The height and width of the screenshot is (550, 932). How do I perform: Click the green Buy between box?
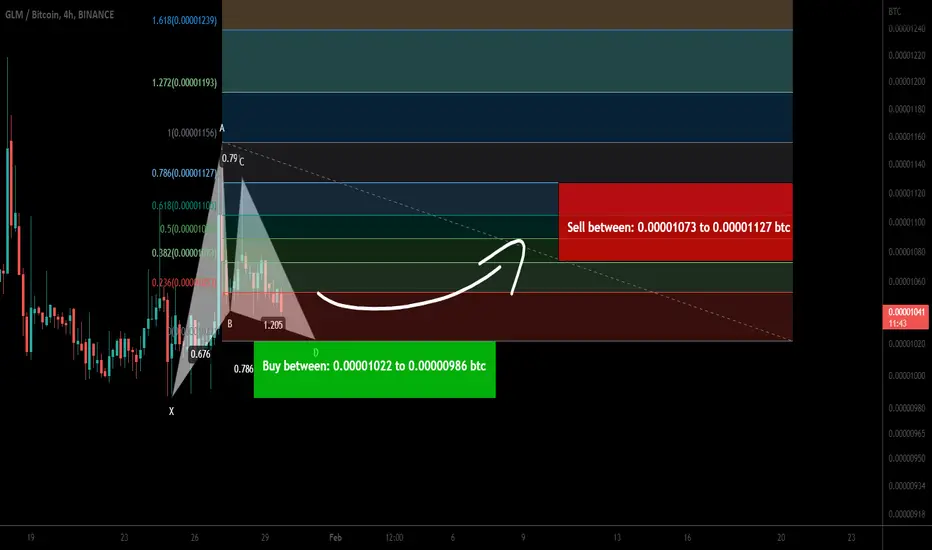tap(374, 369)
